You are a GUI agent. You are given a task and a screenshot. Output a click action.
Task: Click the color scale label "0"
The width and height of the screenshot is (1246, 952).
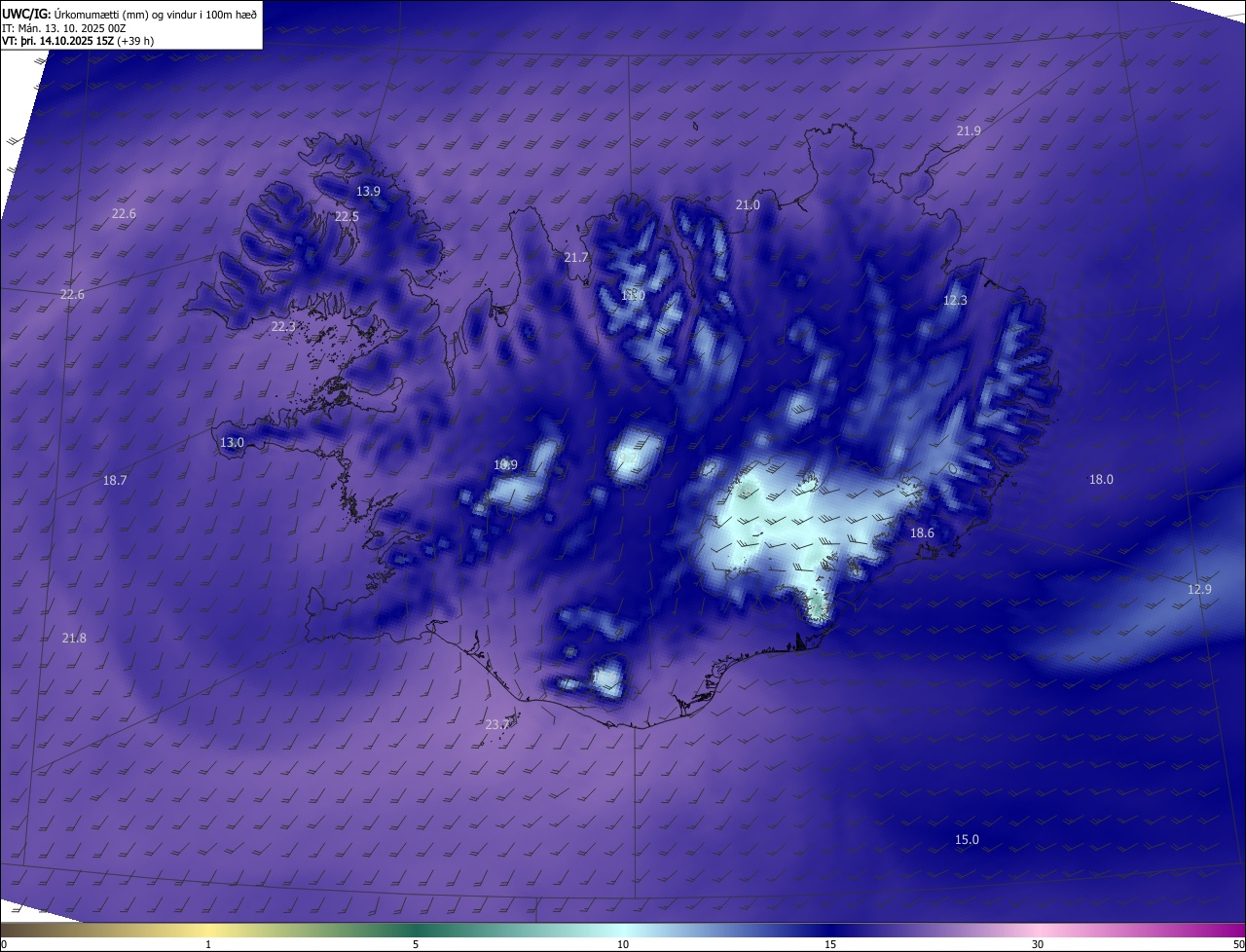coord(4,945)
